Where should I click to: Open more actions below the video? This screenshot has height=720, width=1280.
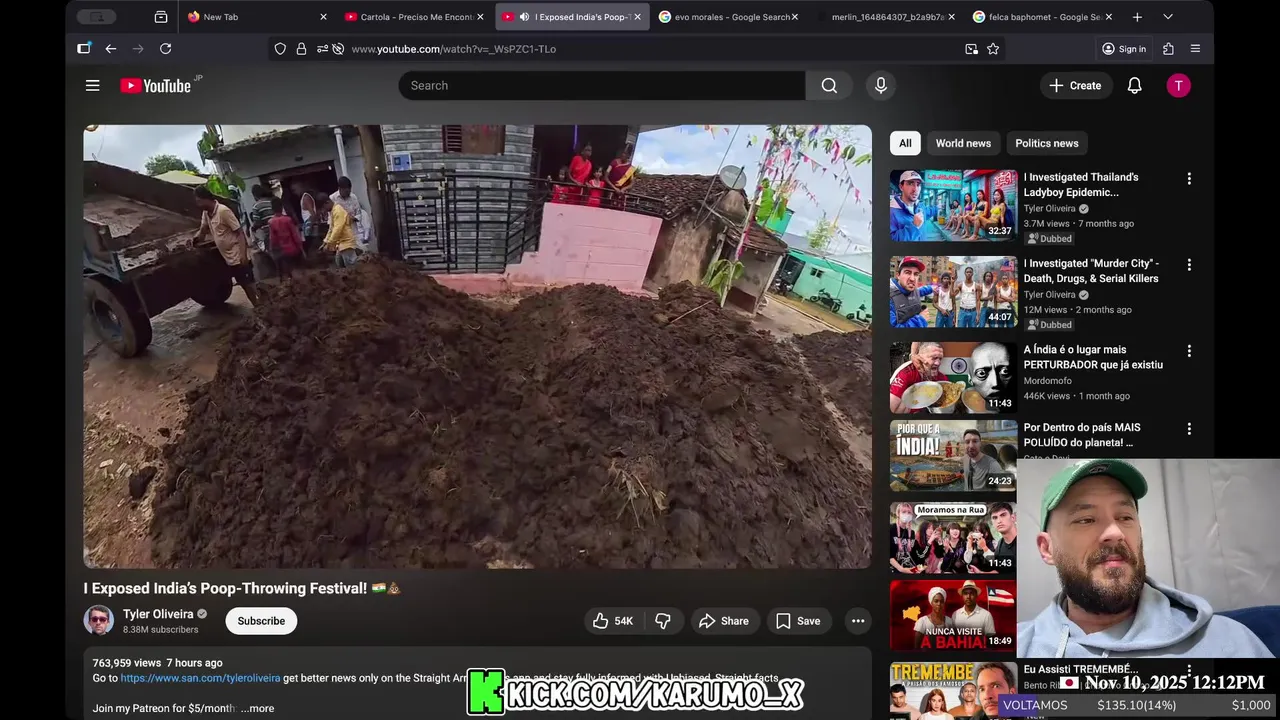point(858,621)
